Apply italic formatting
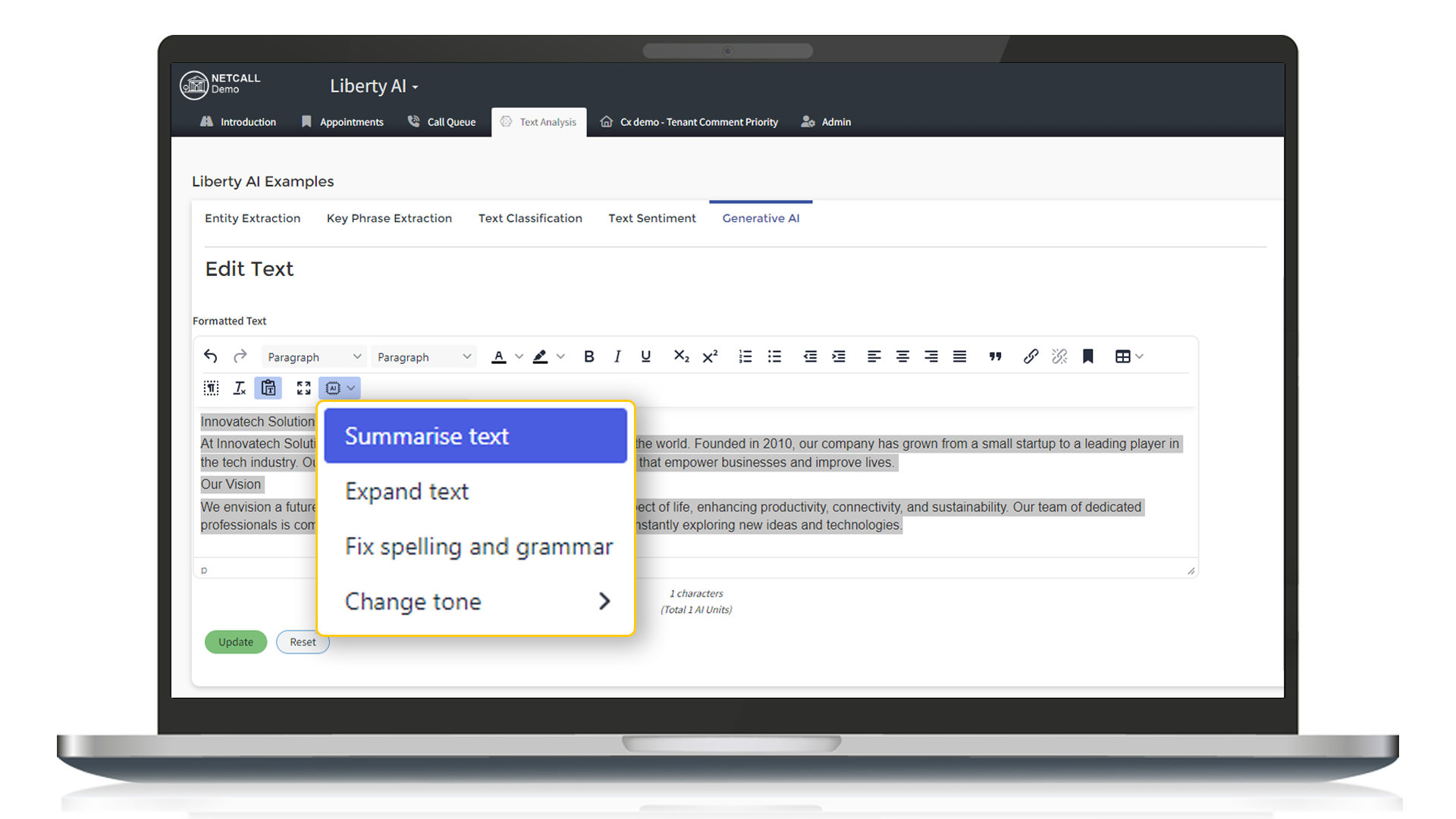The height and width of the screenshot is (819, 1456). (x=617, y=356)
